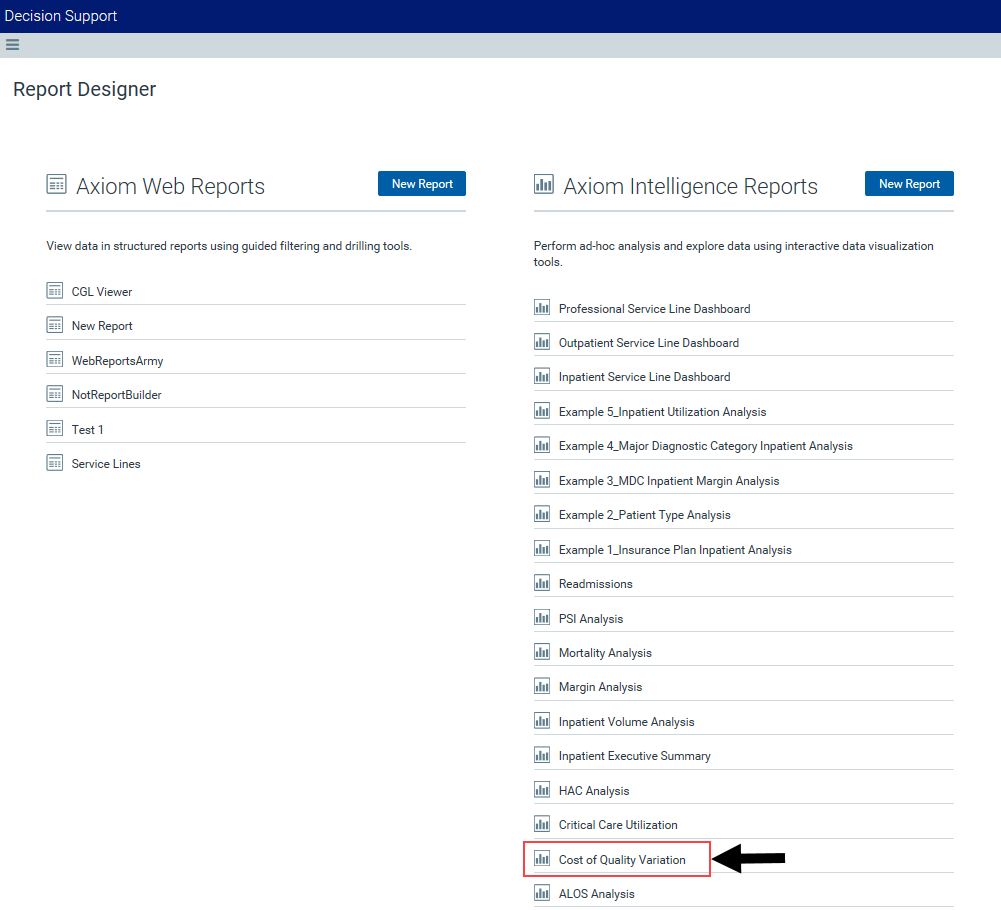
Task: Click the chart icon for Professional Service Line Dashboard
Action: tap(542, 308)
